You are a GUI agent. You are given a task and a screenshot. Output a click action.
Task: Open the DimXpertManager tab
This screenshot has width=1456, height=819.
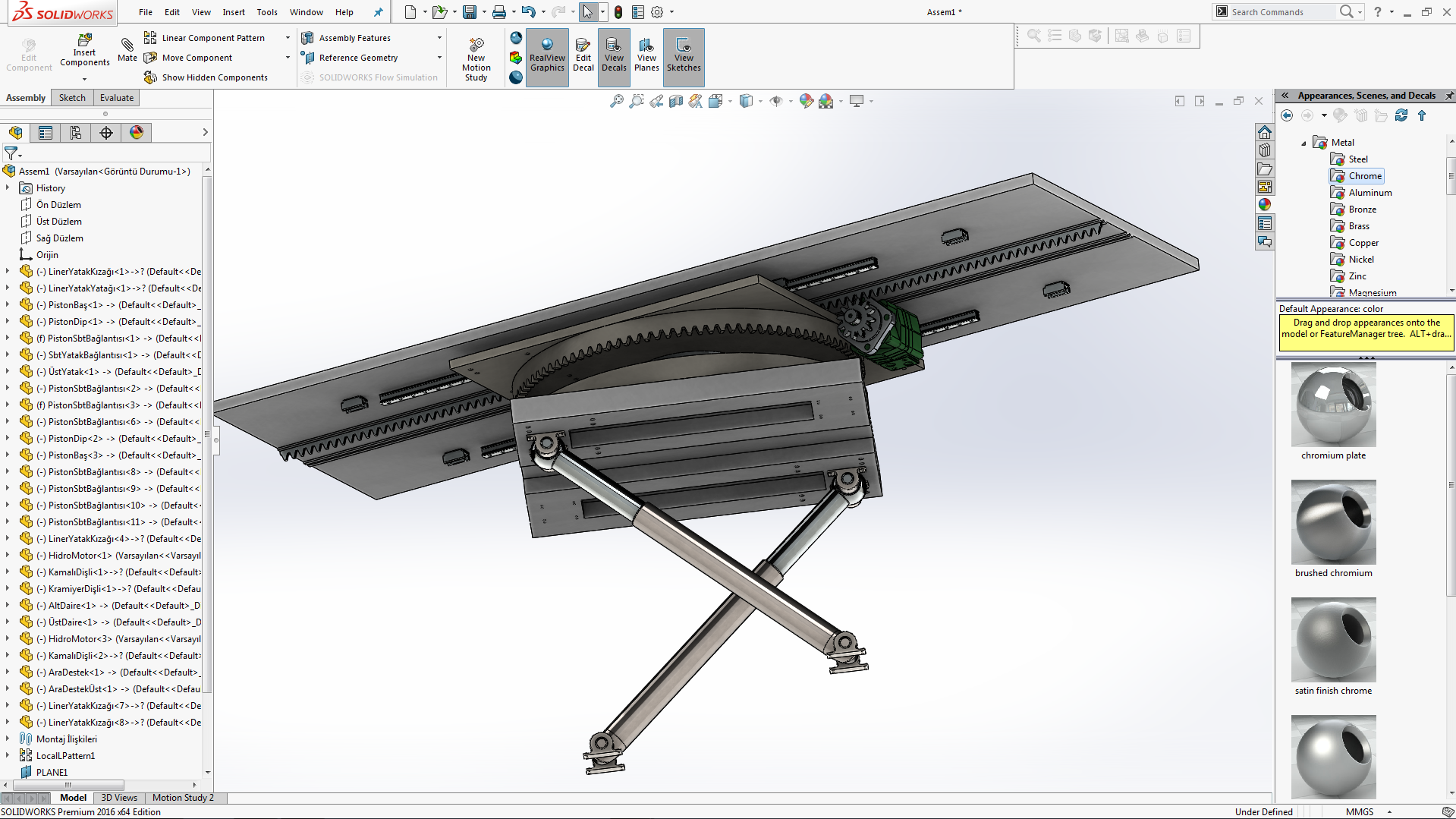[x=106, y=133]
